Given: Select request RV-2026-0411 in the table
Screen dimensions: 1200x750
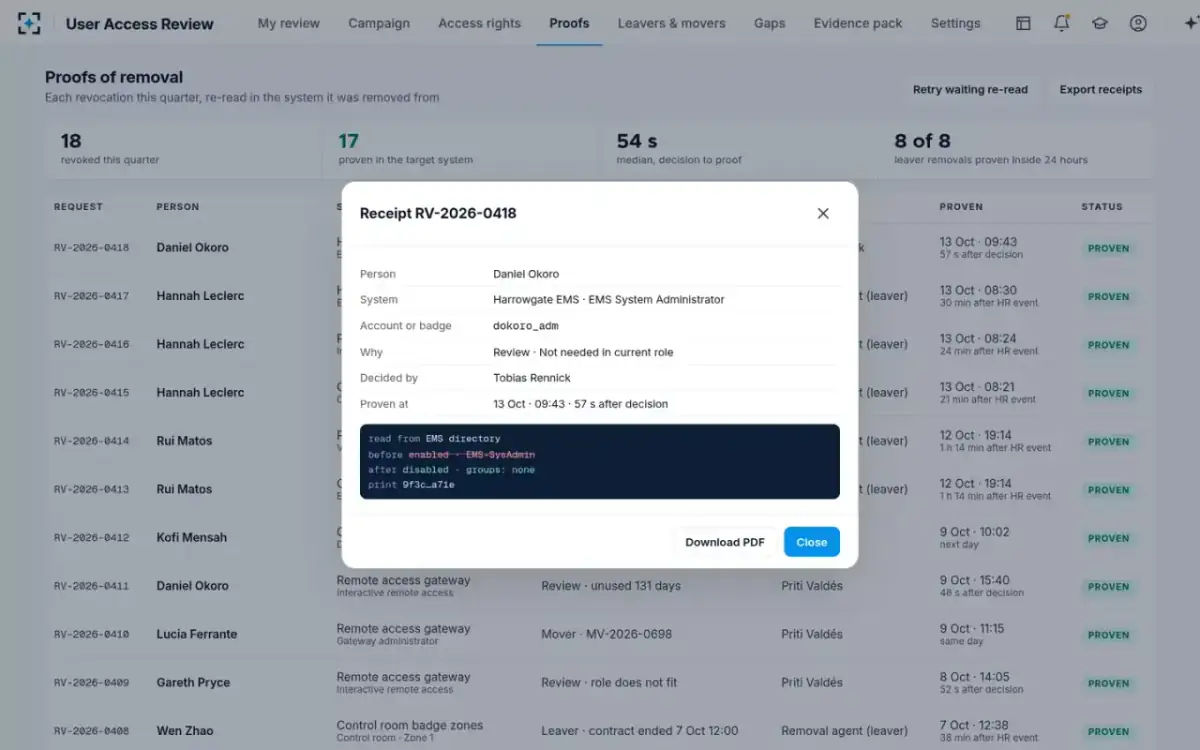Looking at the screenshot, I should click(92, 586).
